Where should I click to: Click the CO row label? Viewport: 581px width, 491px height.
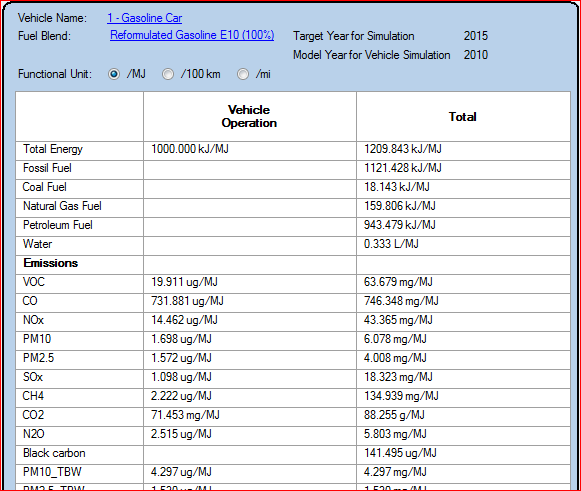(30, 301)
